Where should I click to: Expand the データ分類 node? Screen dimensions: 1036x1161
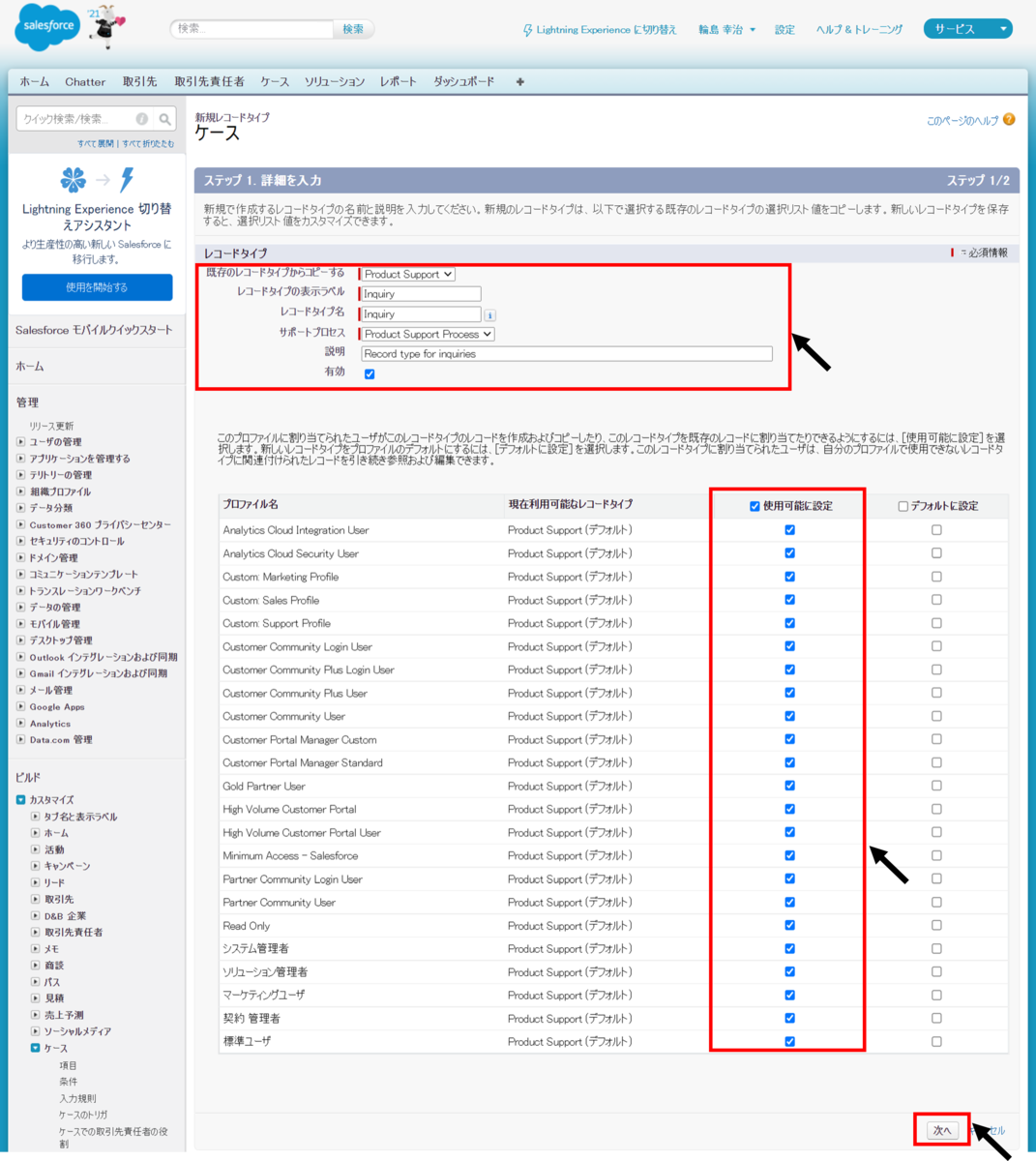tap(21, 508)
